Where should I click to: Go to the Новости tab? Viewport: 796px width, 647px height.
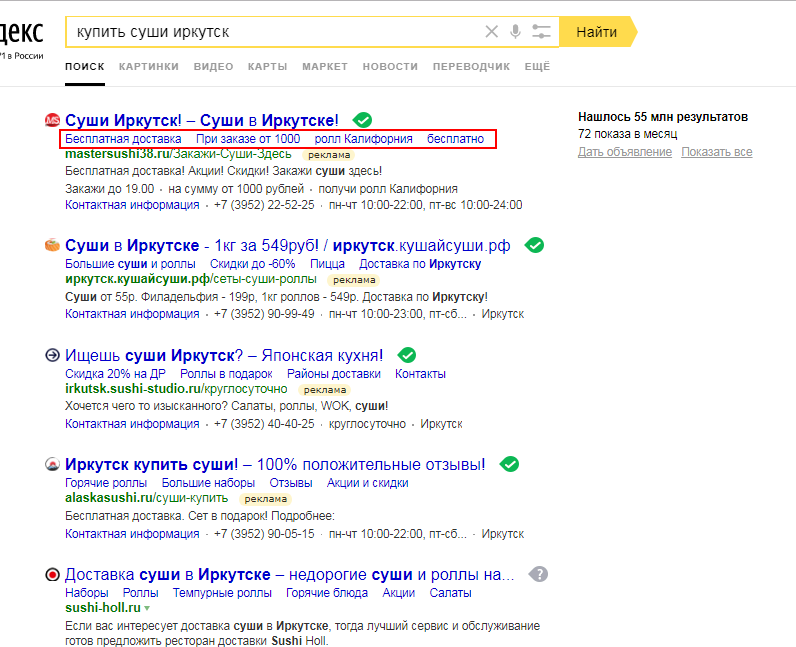click(x=390, y=67)
